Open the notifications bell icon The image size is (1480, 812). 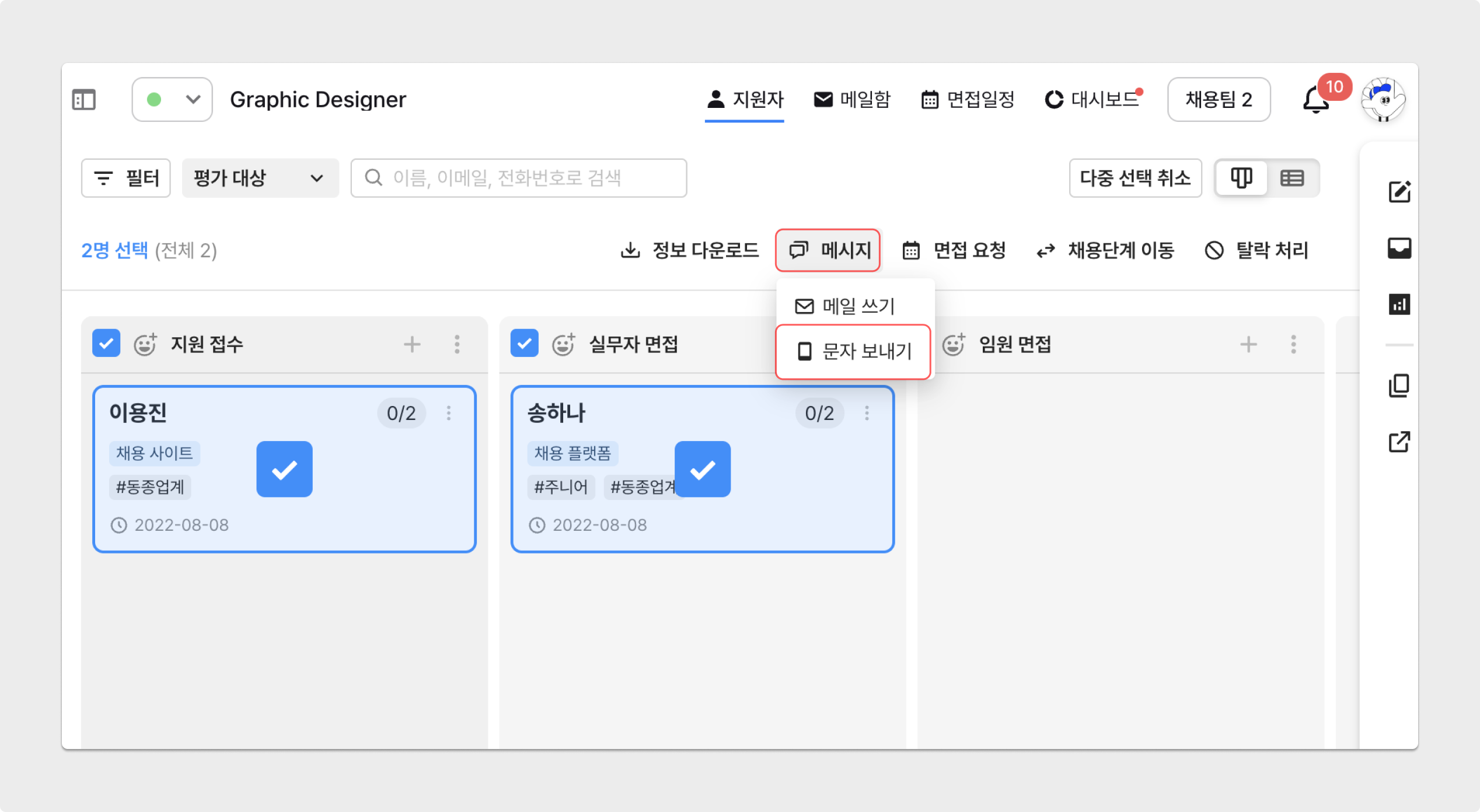(x=1315, y=100)
